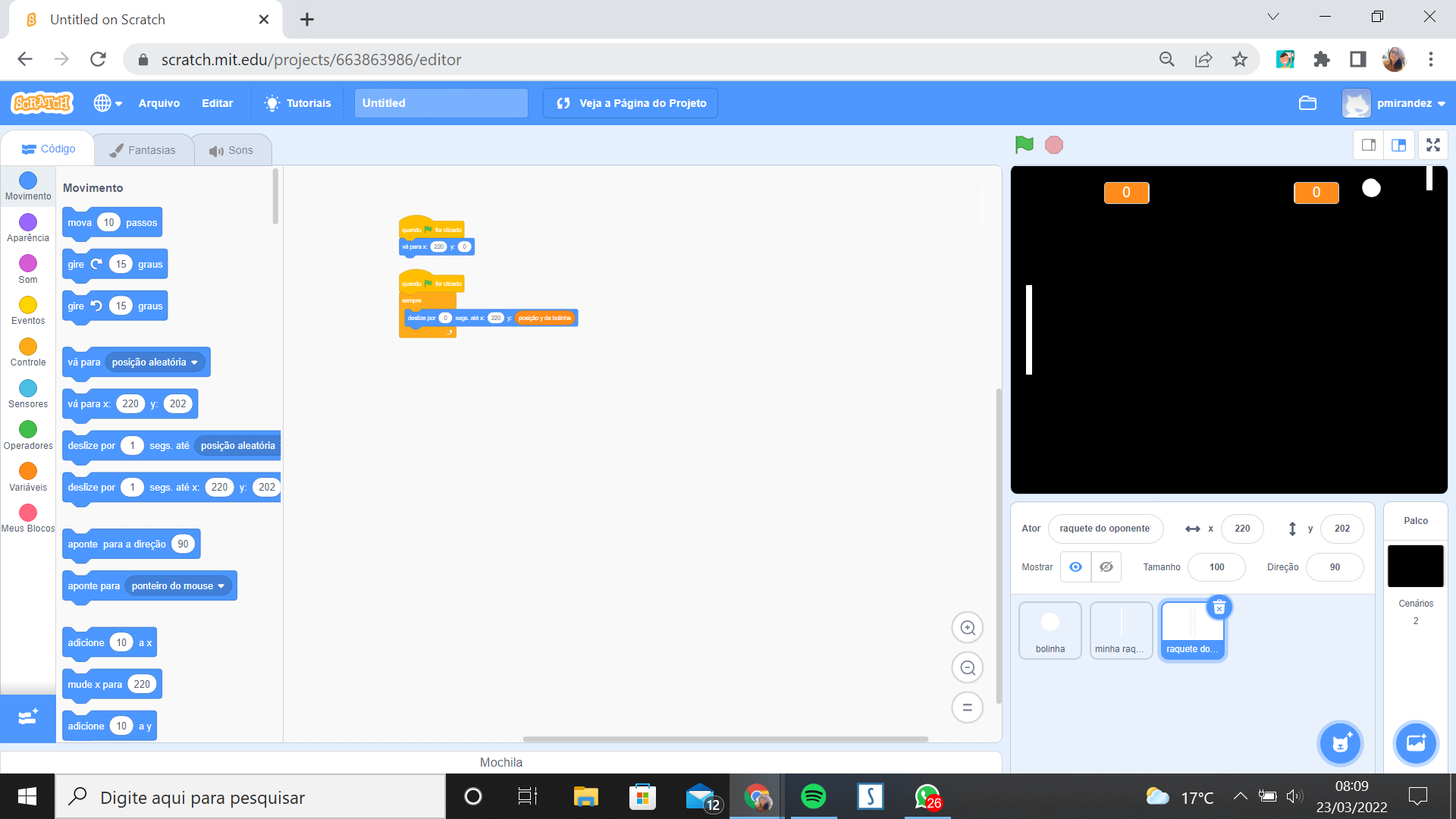Select minha raquete sprite thumbnail

point(1121,628)
